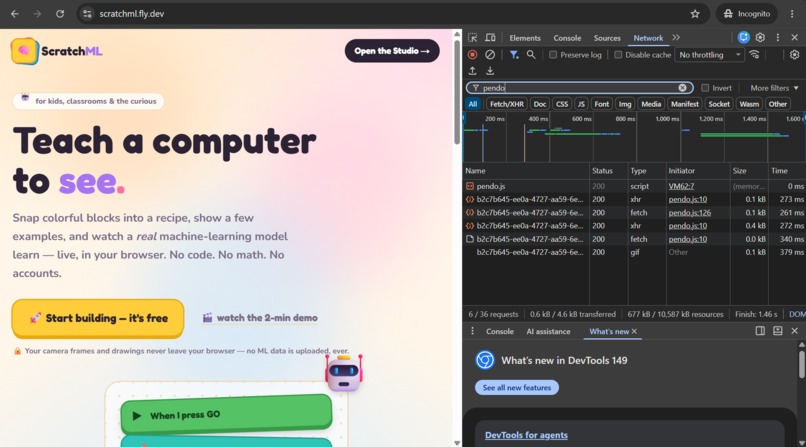This screenshot has height=447, width=806.
Task: Close the What's new tab
Action: [x=634, y=331]
